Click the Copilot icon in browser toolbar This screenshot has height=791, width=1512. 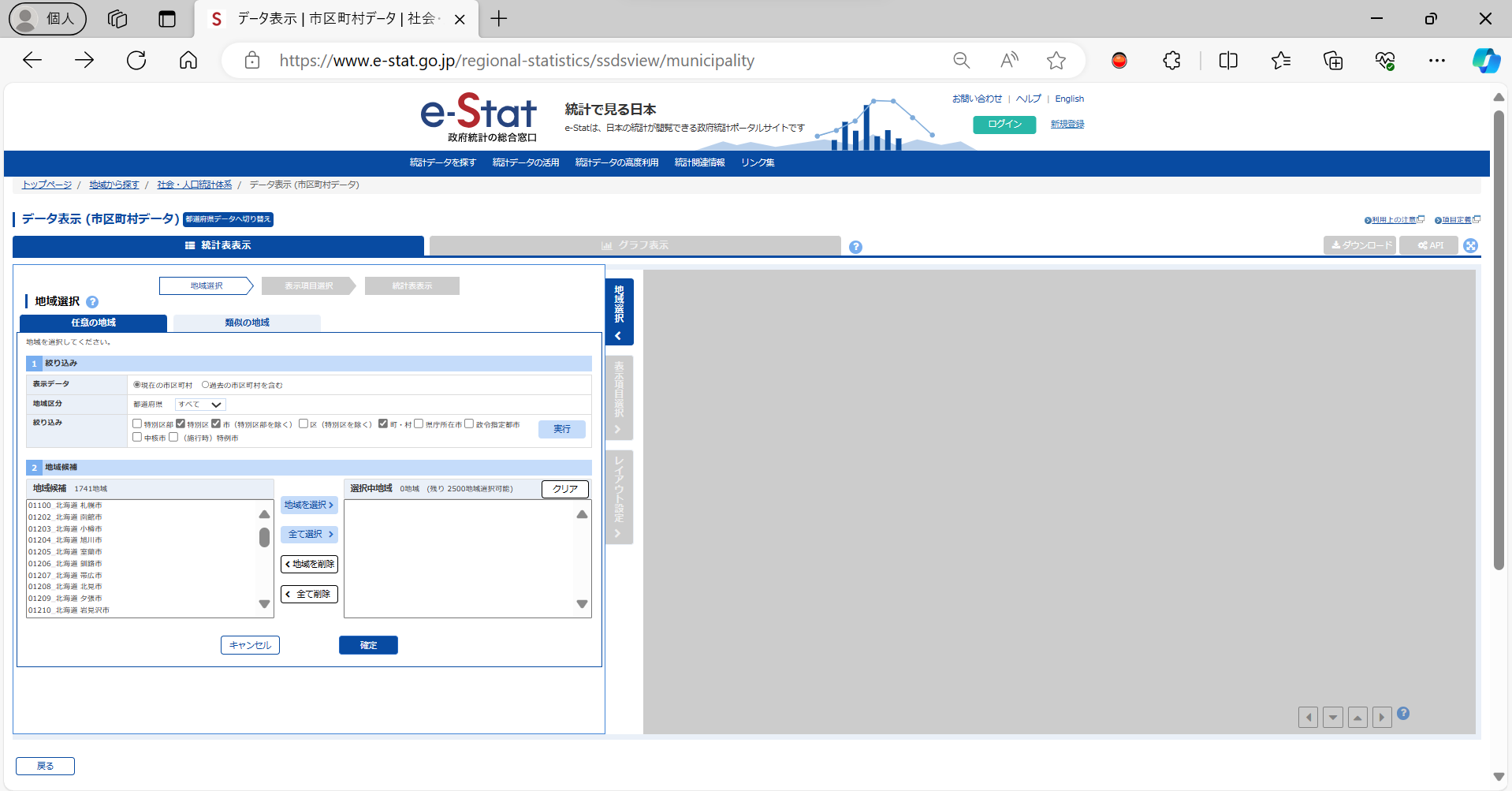pyautogui.click(x=1485, y=61)
